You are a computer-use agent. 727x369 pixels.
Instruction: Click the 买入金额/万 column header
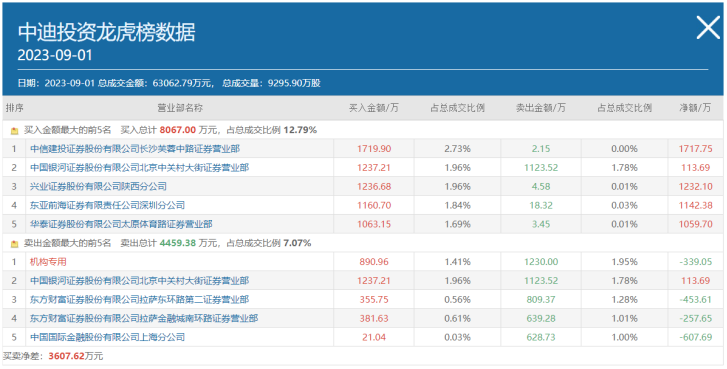pos(374,108)
